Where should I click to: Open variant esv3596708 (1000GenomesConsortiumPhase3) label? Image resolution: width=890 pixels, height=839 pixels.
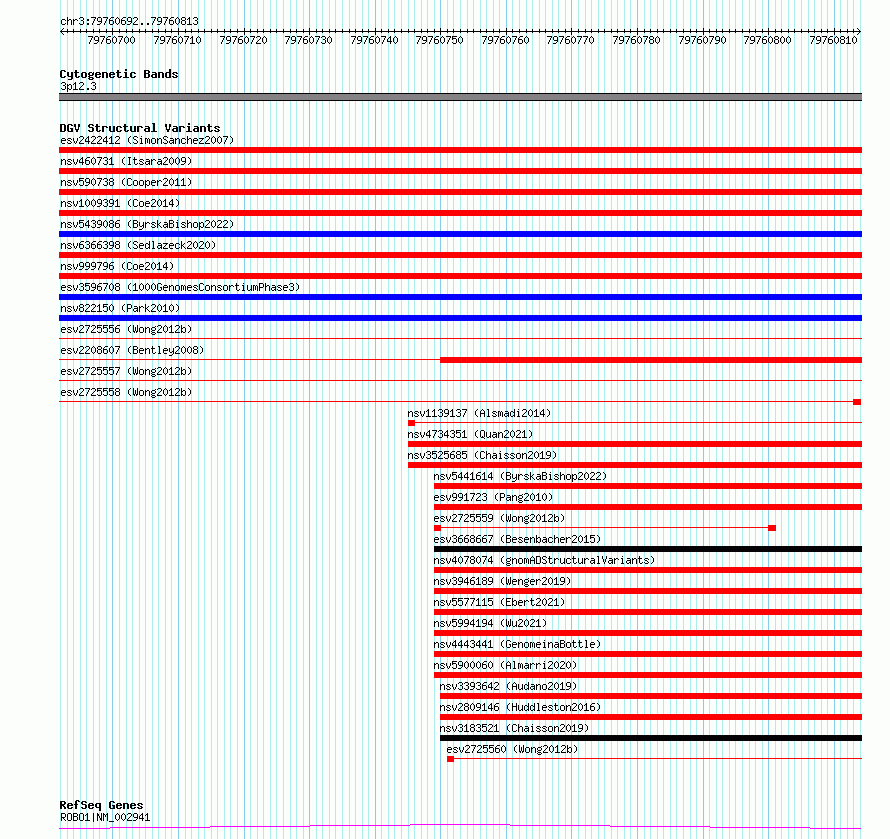(180, 287)
